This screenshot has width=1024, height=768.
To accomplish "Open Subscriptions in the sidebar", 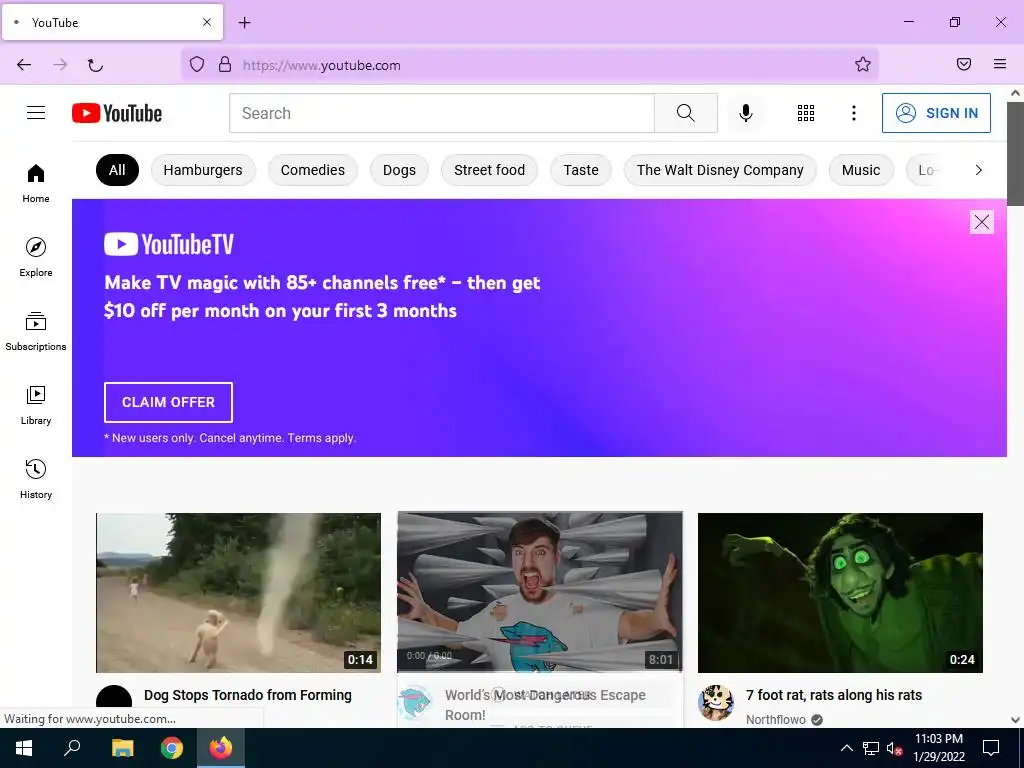I will [36, 332].
